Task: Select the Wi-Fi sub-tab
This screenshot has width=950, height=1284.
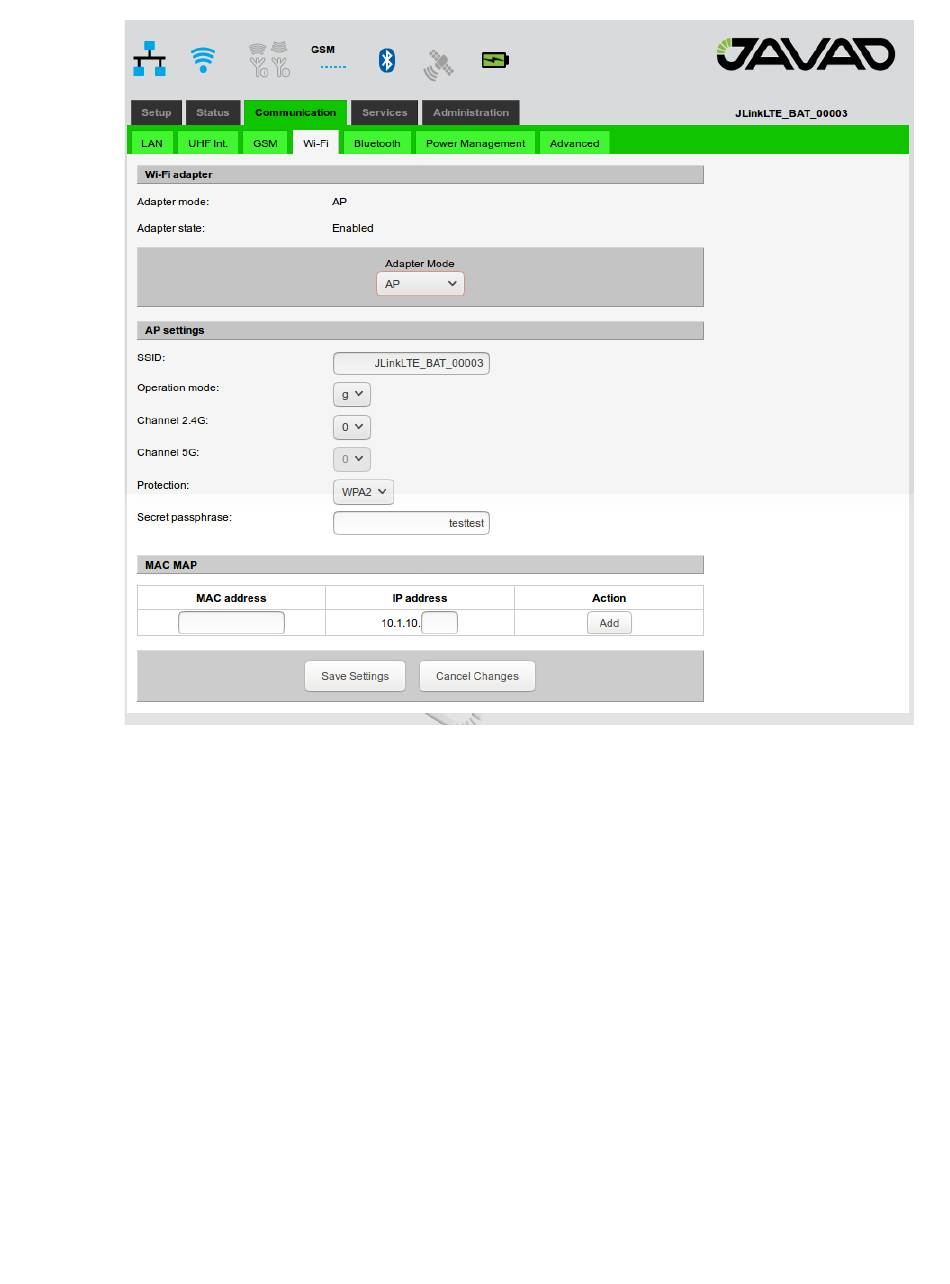Action: tap(316, 143)
